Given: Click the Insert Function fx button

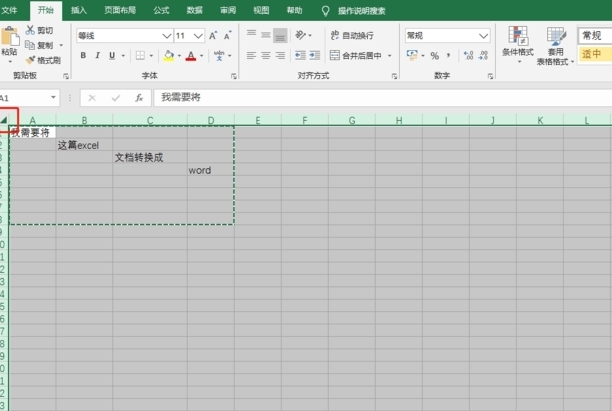Looking at the screenshot, I should click(x=139, y=98).
